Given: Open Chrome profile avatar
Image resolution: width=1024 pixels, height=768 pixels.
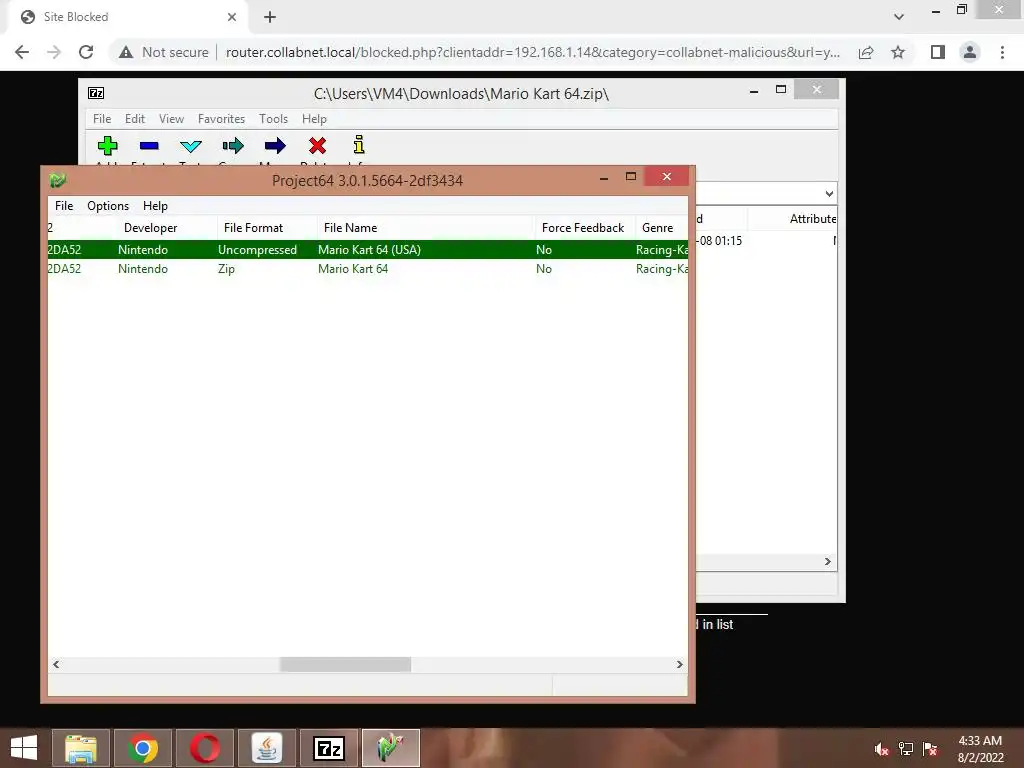Looking at the screenshot, I should tap(970, 52).
